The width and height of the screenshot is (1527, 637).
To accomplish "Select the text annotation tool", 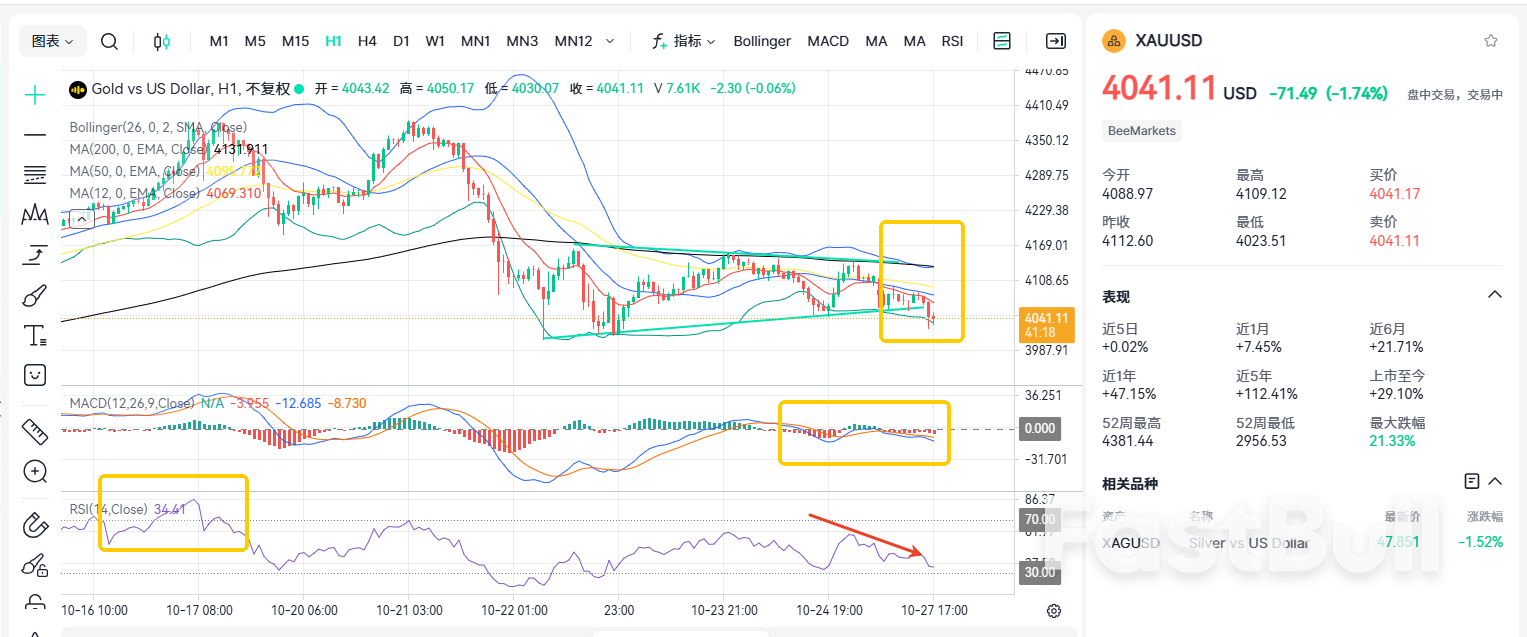I will (34, 334).
